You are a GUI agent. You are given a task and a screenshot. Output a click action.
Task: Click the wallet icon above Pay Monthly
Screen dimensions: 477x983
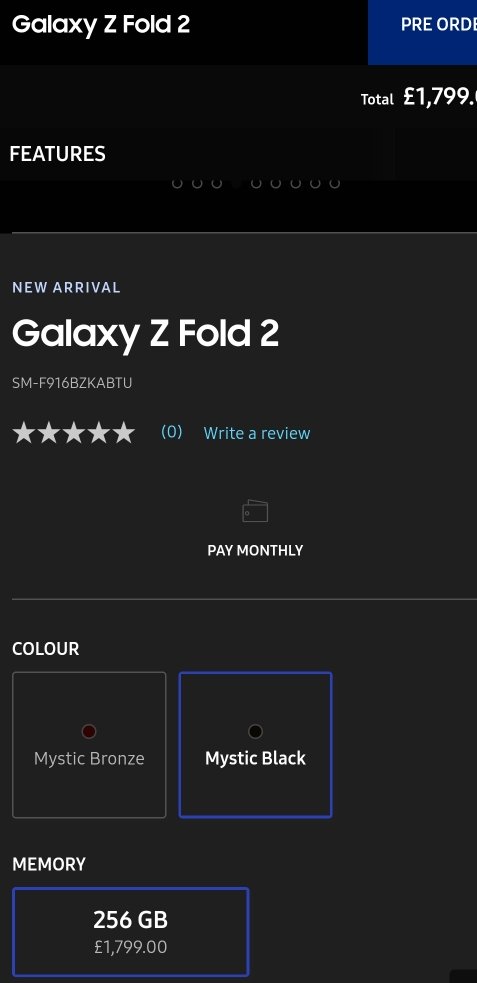tap(255, 511)
